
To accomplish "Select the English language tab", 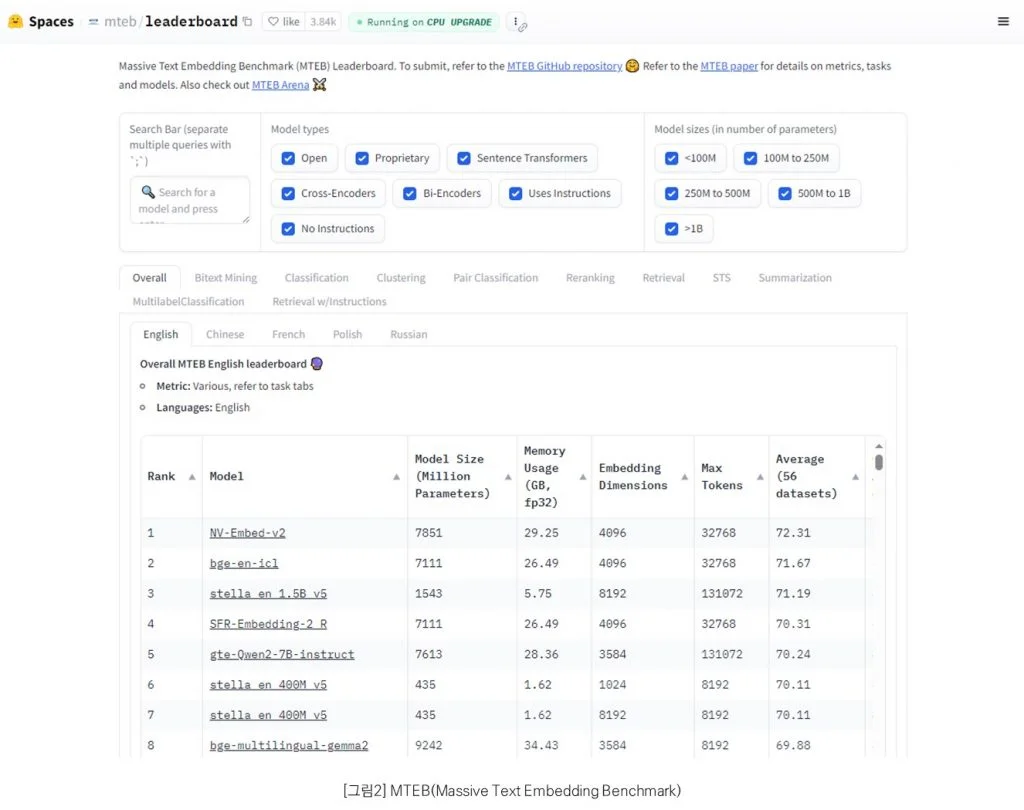I will [x=161, y=334].
